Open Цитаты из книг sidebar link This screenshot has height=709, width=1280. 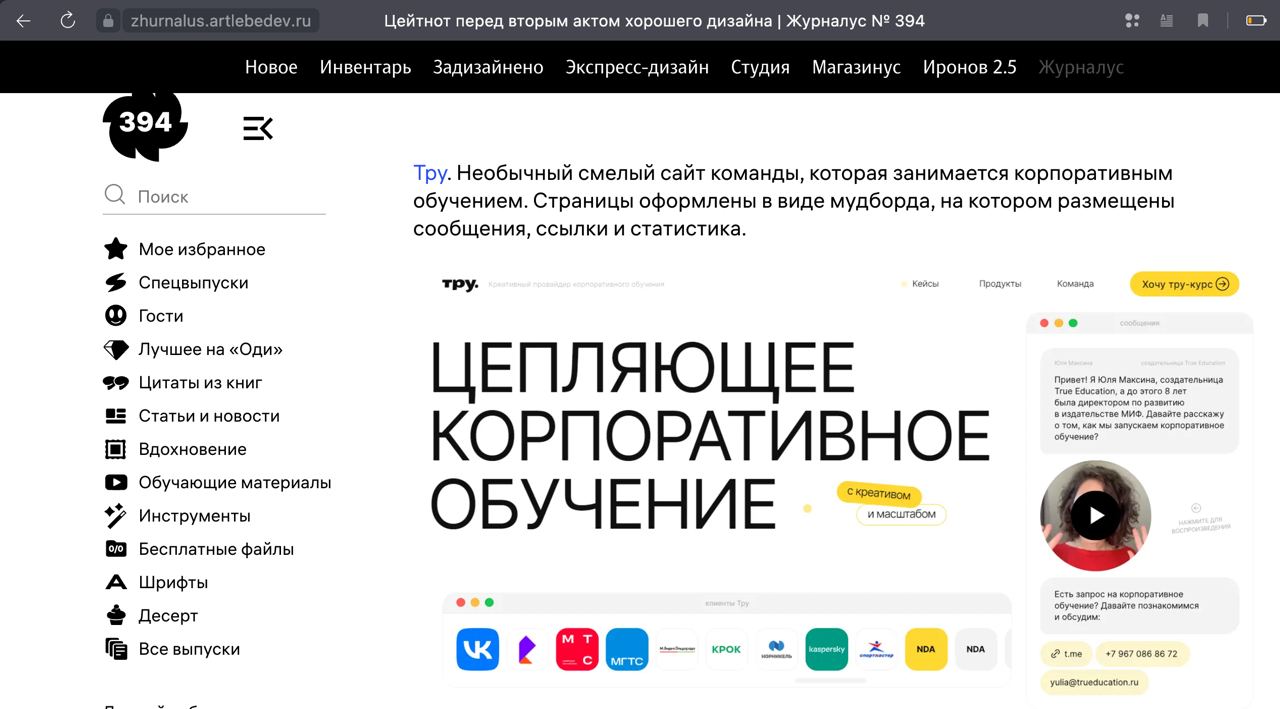pyautogui.click(x=200, y=382)
